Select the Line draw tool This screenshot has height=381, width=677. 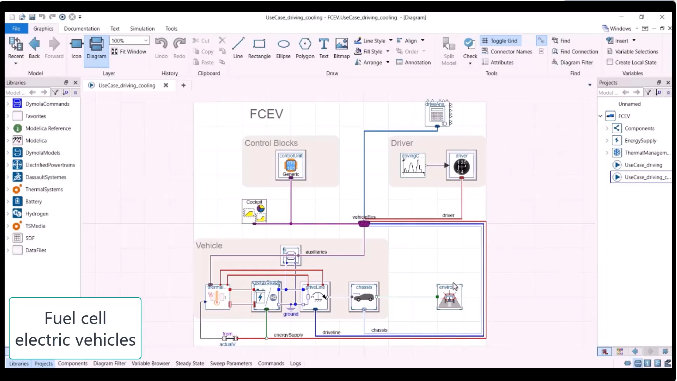[238, 48]
